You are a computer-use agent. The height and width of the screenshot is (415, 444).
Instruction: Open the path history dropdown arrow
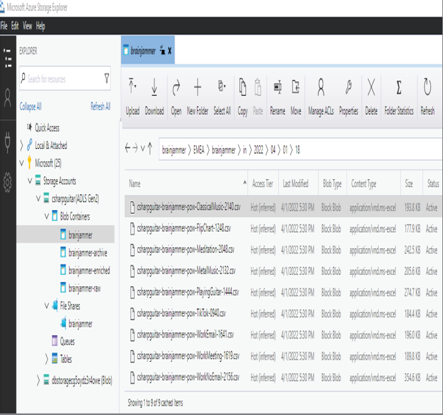pos(143,148)
